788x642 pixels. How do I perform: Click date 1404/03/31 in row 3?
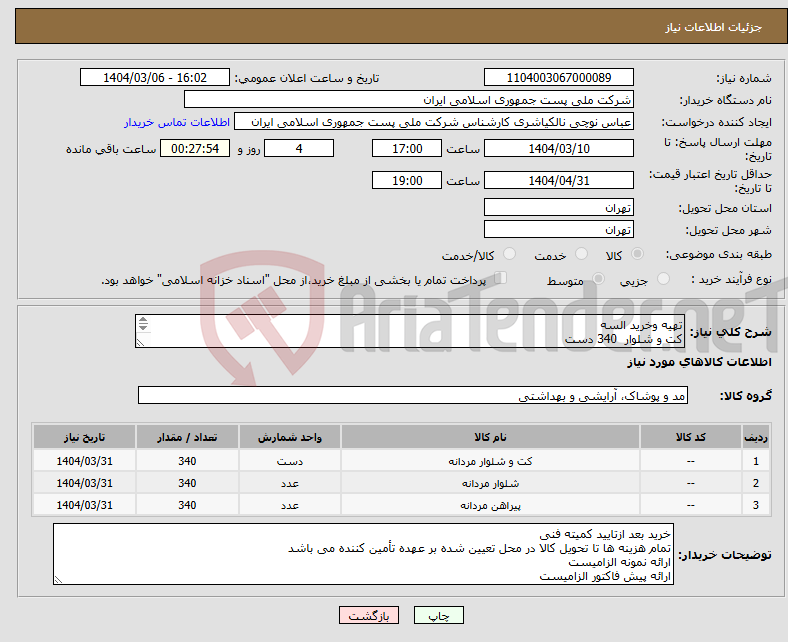coord(84,505)
